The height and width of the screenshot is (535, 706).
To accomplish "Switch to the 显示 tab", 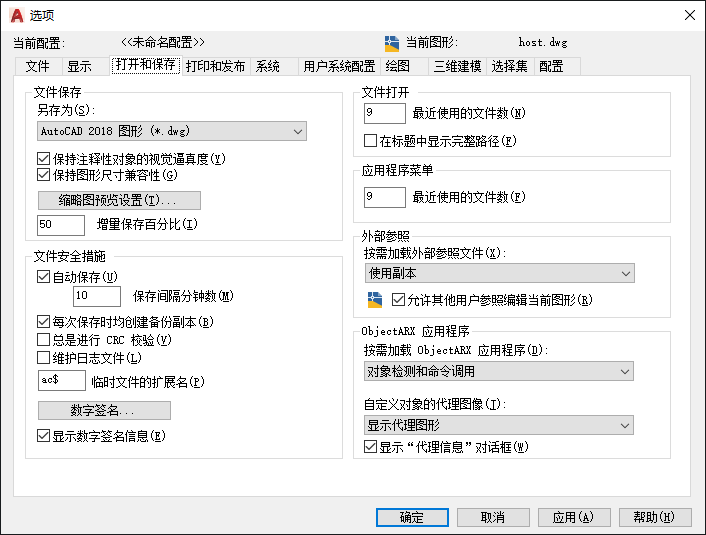I will pos(79,66).
